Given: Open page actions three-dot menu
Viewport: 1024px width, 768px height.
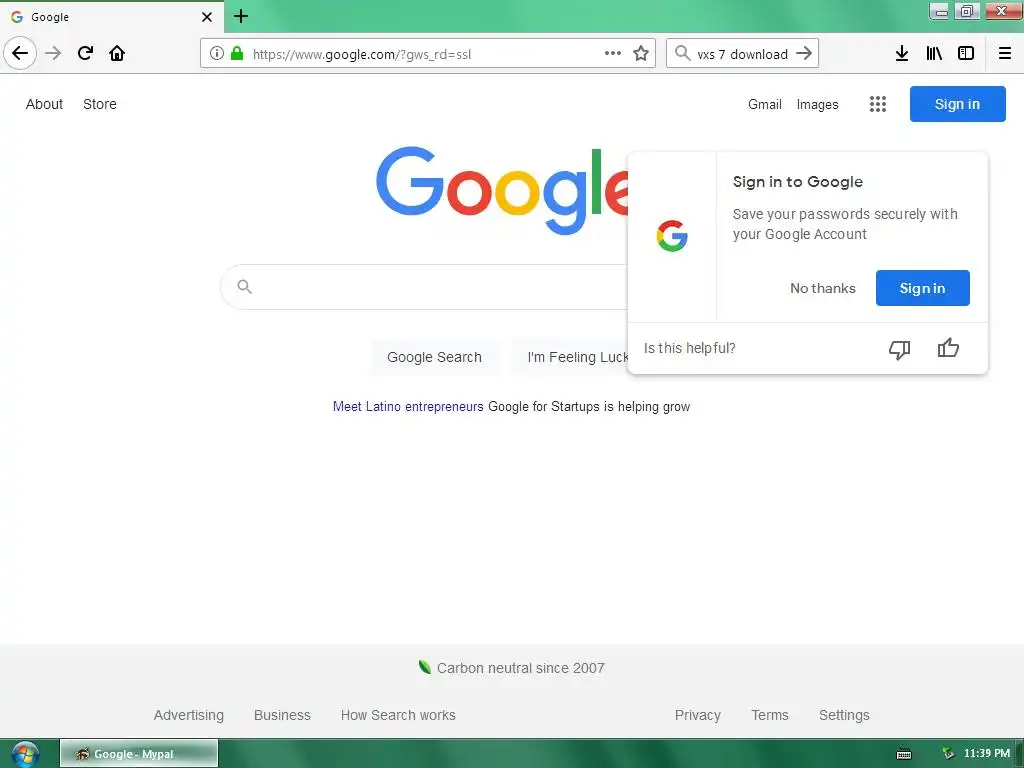Looking at the screenshot, I should click(613, 53).
